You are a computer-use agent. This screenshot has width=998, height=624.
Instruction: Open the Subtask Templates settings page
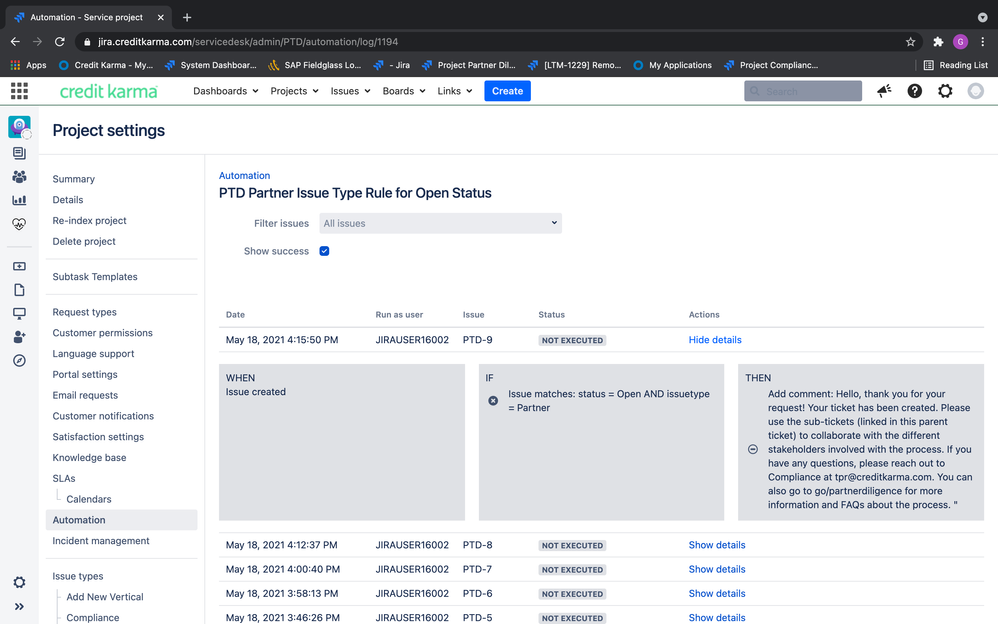coord(95,276)
